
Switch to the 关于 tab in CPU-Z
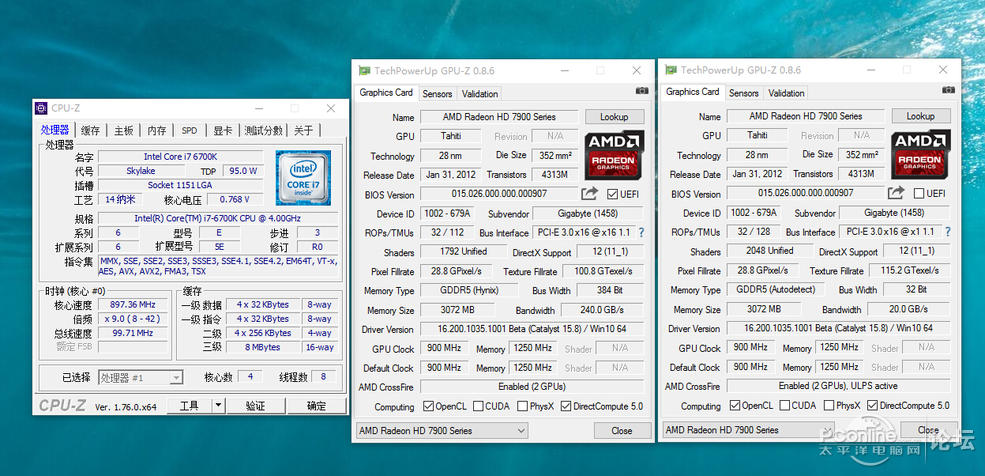click(x=303, y=131)
